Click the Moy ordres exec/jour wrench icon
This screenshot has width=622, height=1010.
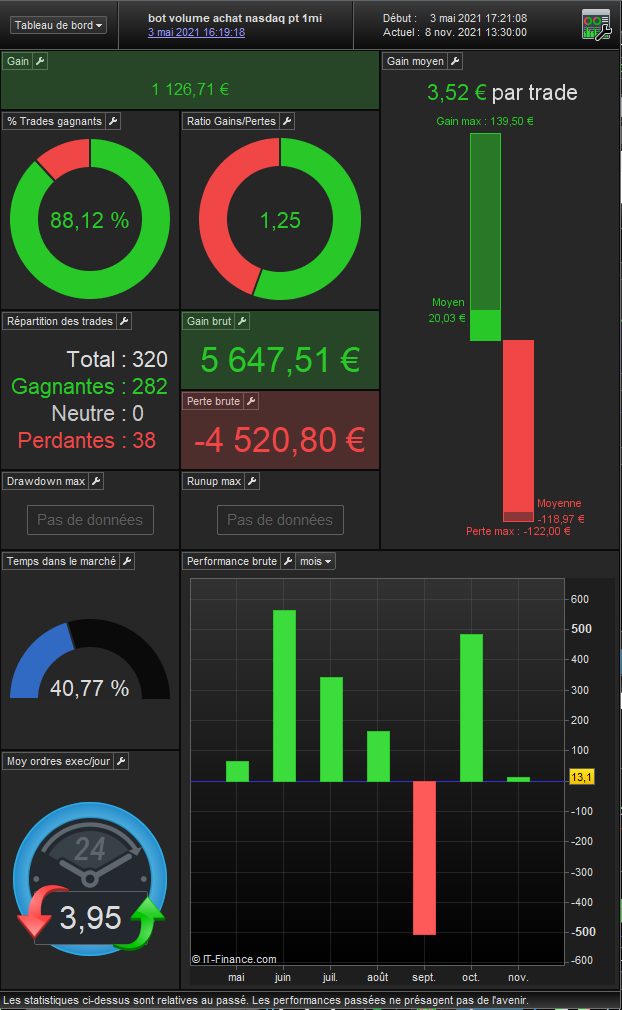121,761
